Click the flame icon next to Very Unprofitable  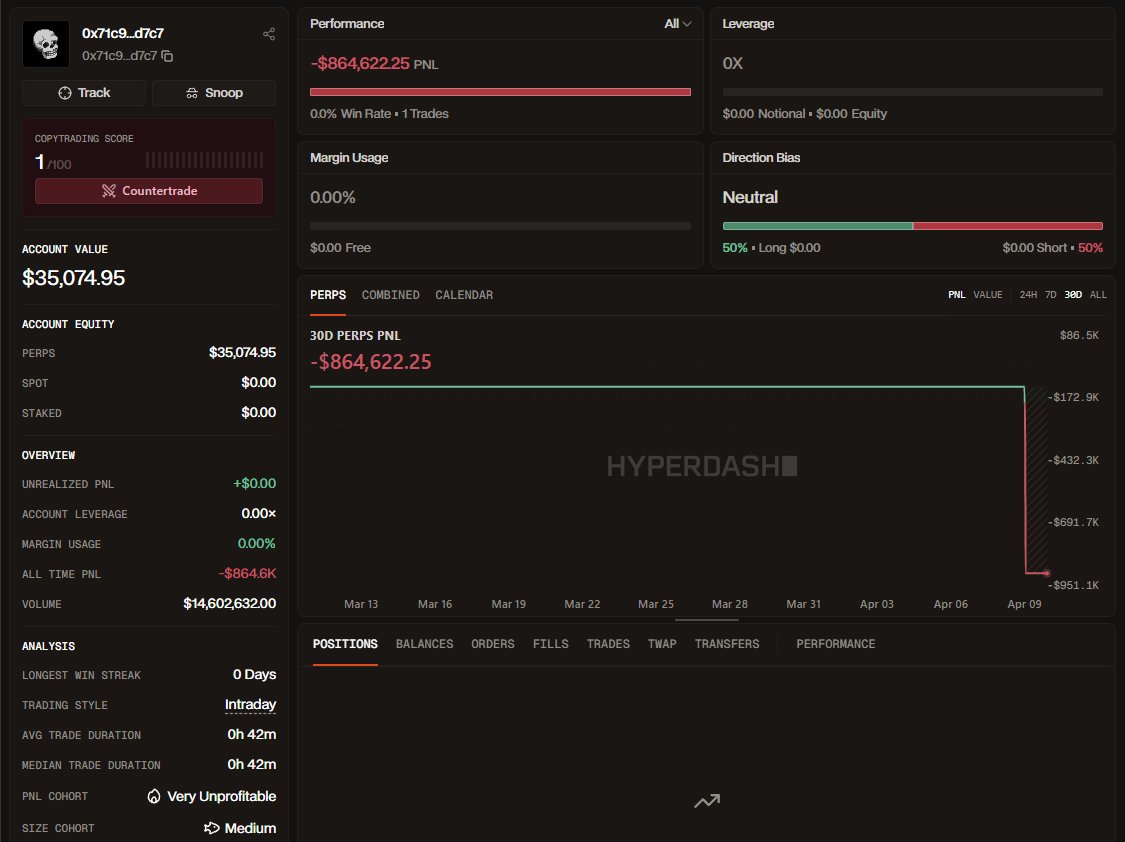pos(154,797)
